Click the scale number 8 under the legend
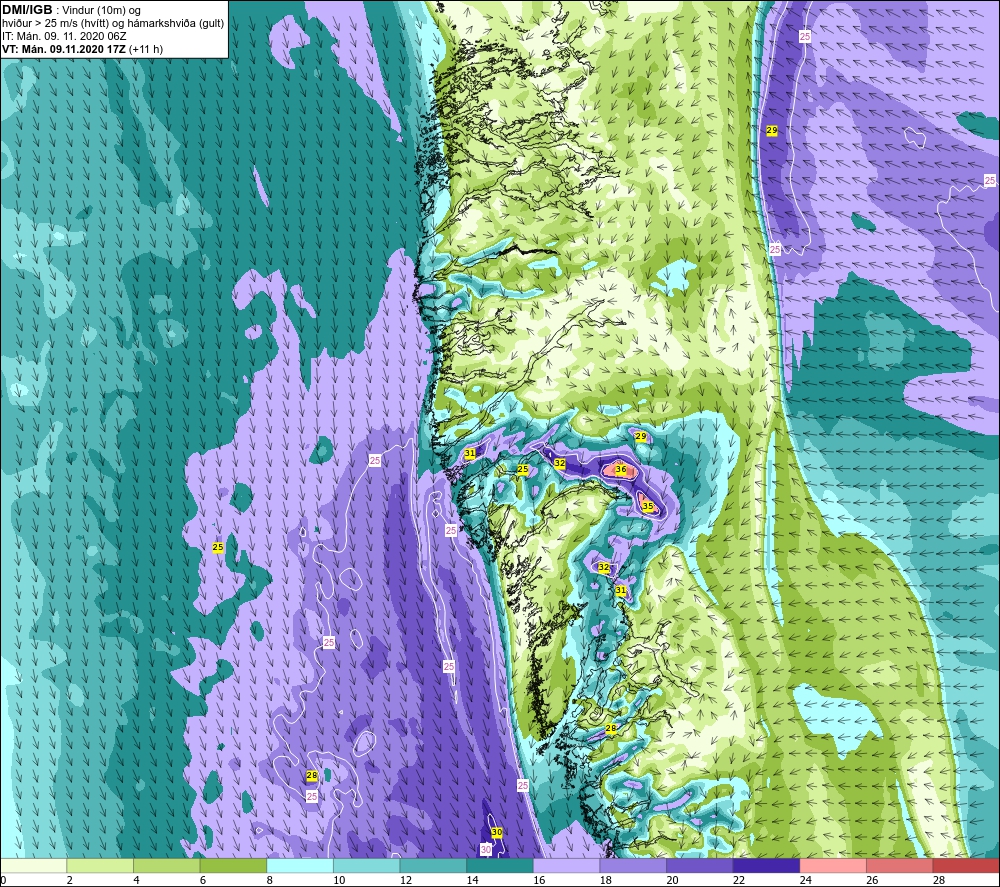The height and width of the screenshot is (887, 1000). [x=270, y=880]
